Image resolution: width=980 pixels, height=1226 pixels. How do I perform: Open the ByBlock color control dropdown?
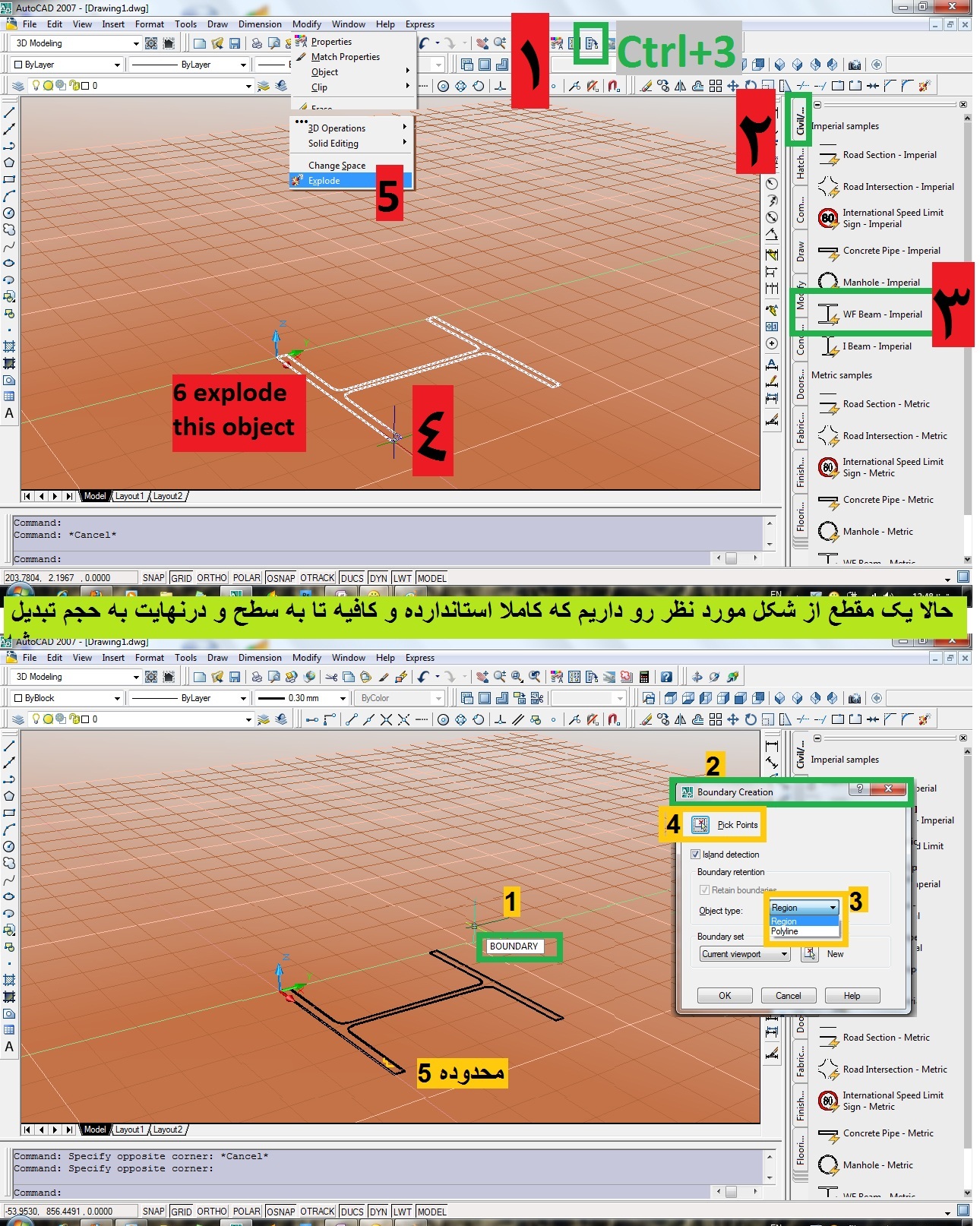pyautogui.click(x=117, y=698)
